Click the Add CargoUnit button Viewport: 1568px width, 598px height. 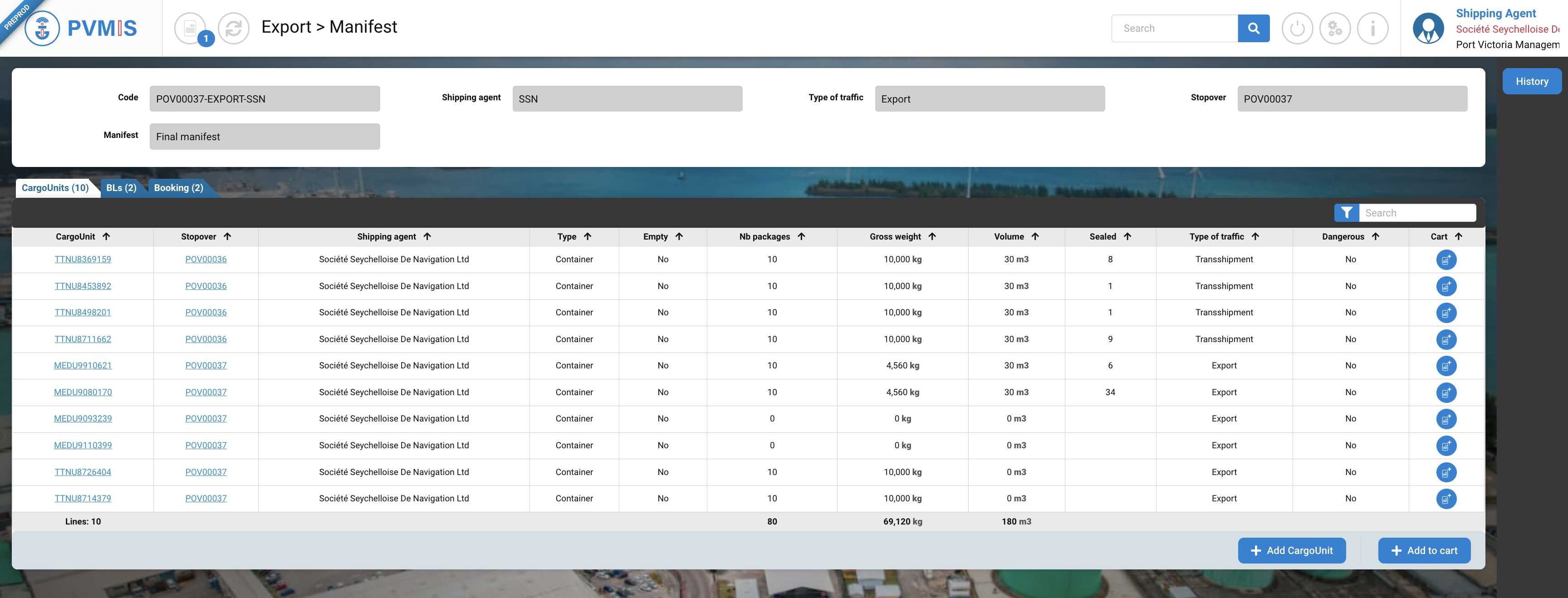pyautogui.click(x=1291, y=550)
